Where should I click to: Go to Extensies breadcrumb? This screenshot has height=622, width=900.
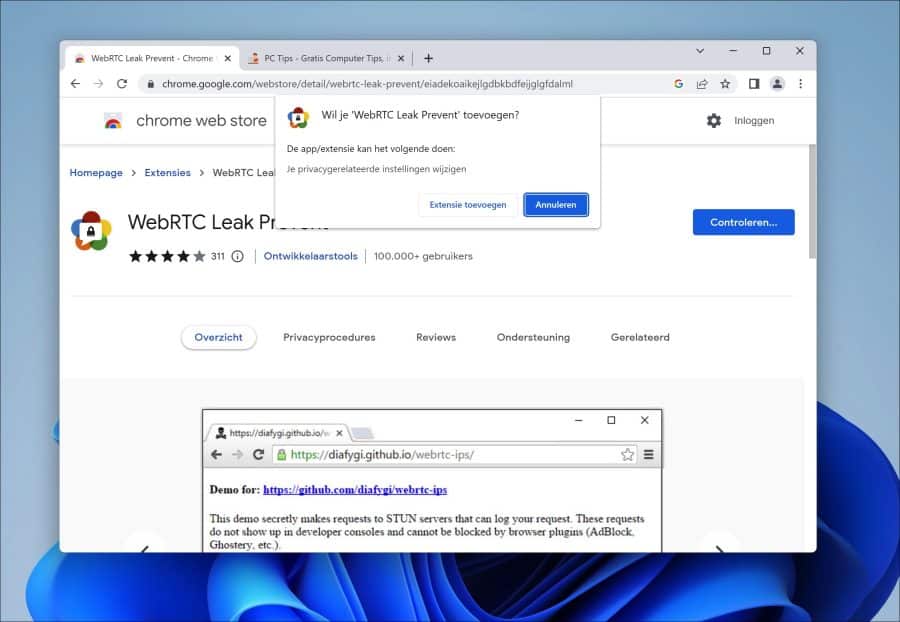pos(167,173)
